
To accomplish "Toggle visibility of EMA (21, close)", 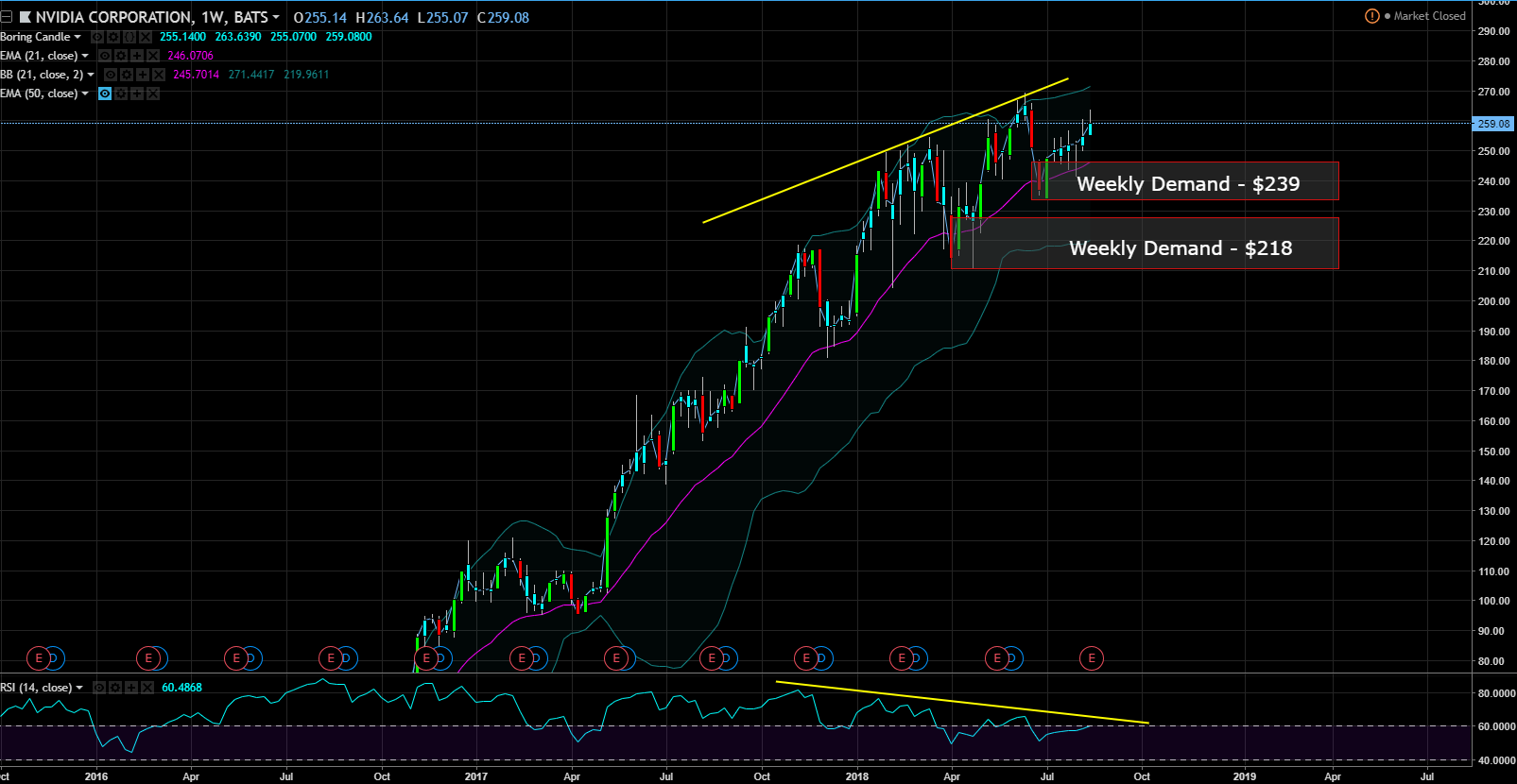I will (x=105, y=56).
